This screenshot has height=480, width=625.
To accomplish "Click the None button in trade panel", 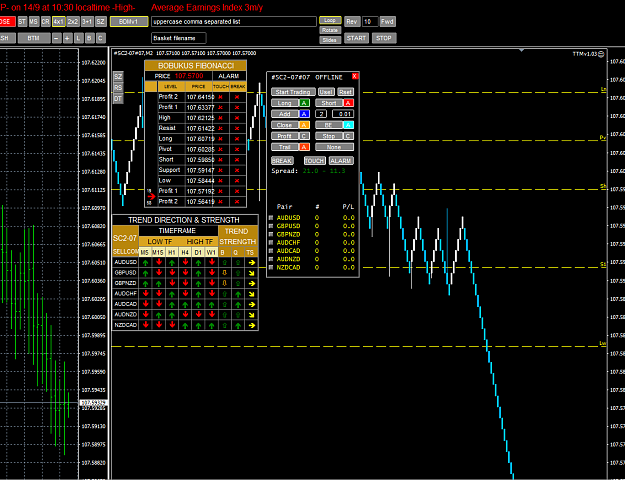I will click(334, 147).
